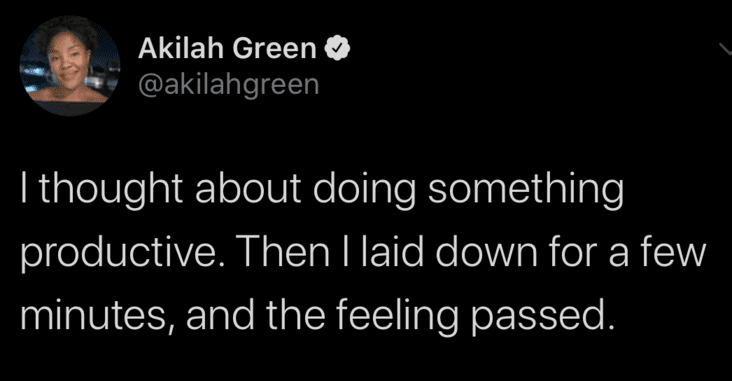Screen dimensions: 732x381
Task: Visit the @akilahgreen handle
Action: (x=229, y=85)
